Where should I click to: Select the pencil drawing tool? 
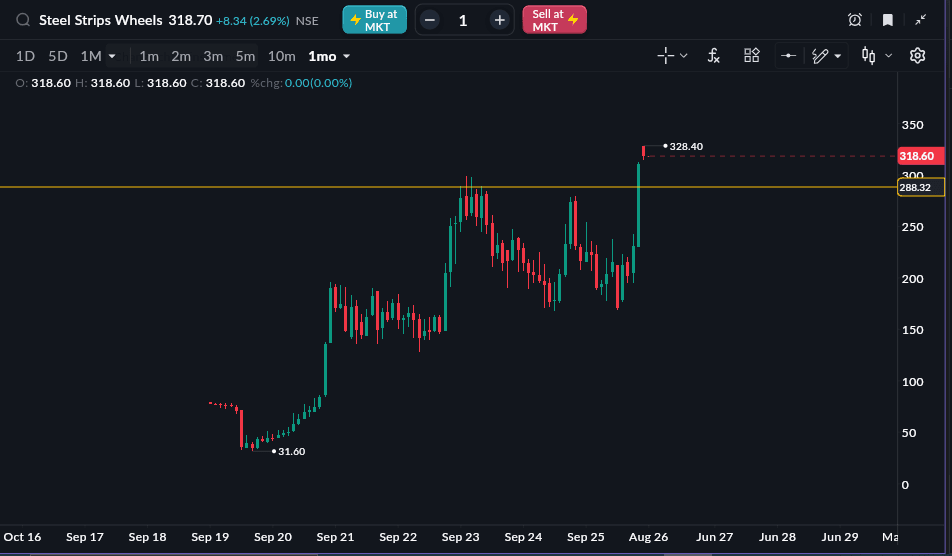(x=820, y=56)
